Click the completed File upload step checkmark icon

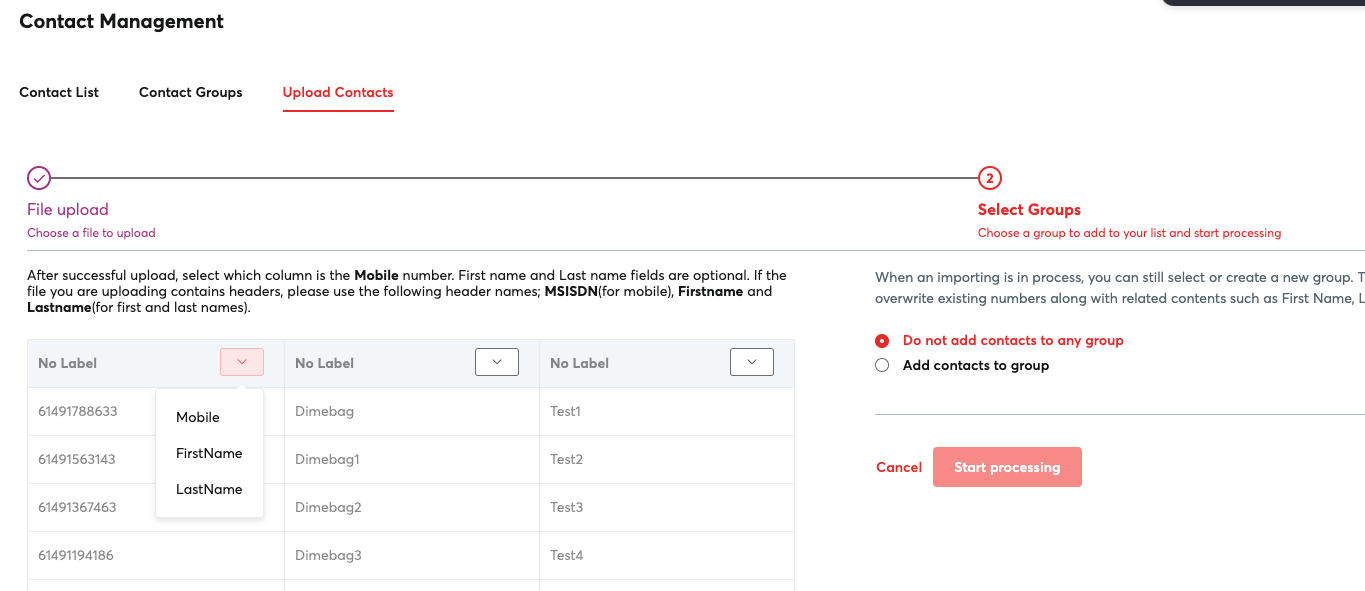click(38, 178)
